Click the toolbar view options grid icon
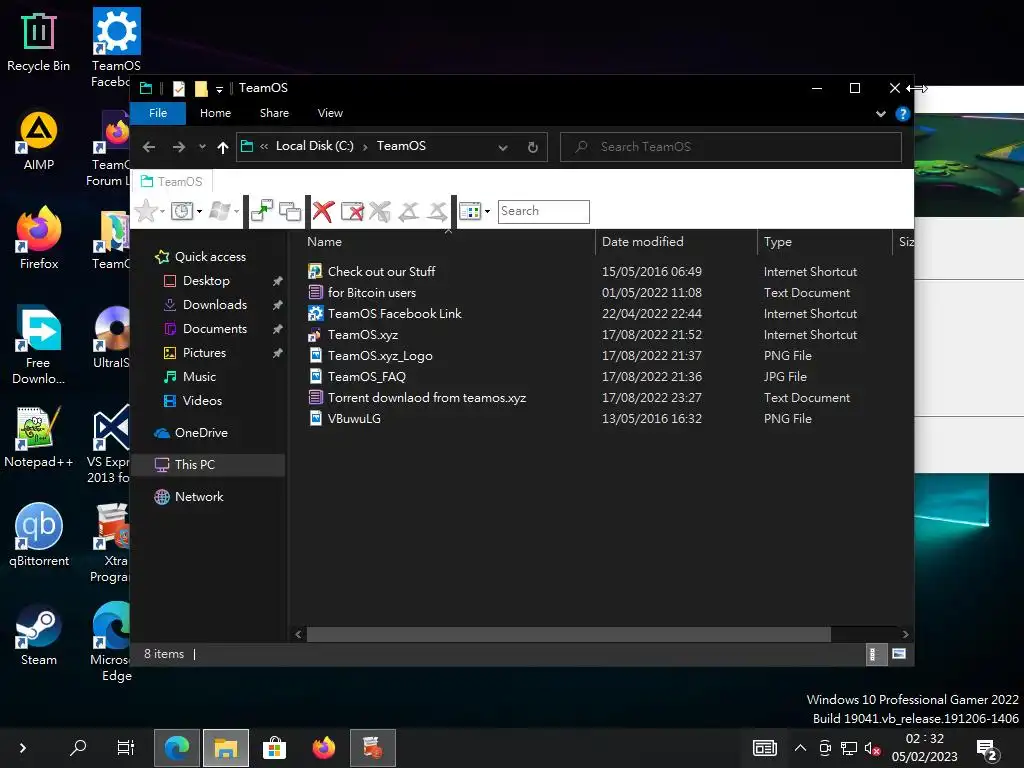 point(470,211)
